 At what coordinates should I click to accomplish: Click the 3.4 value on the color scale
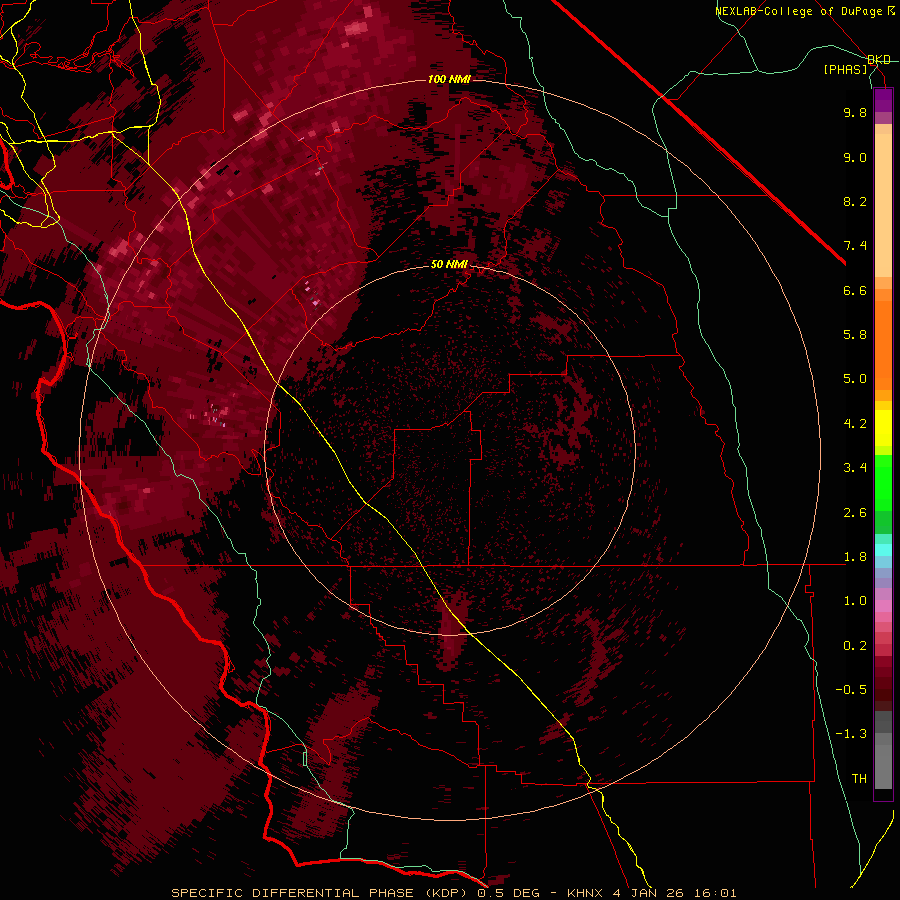coord(855,468)
